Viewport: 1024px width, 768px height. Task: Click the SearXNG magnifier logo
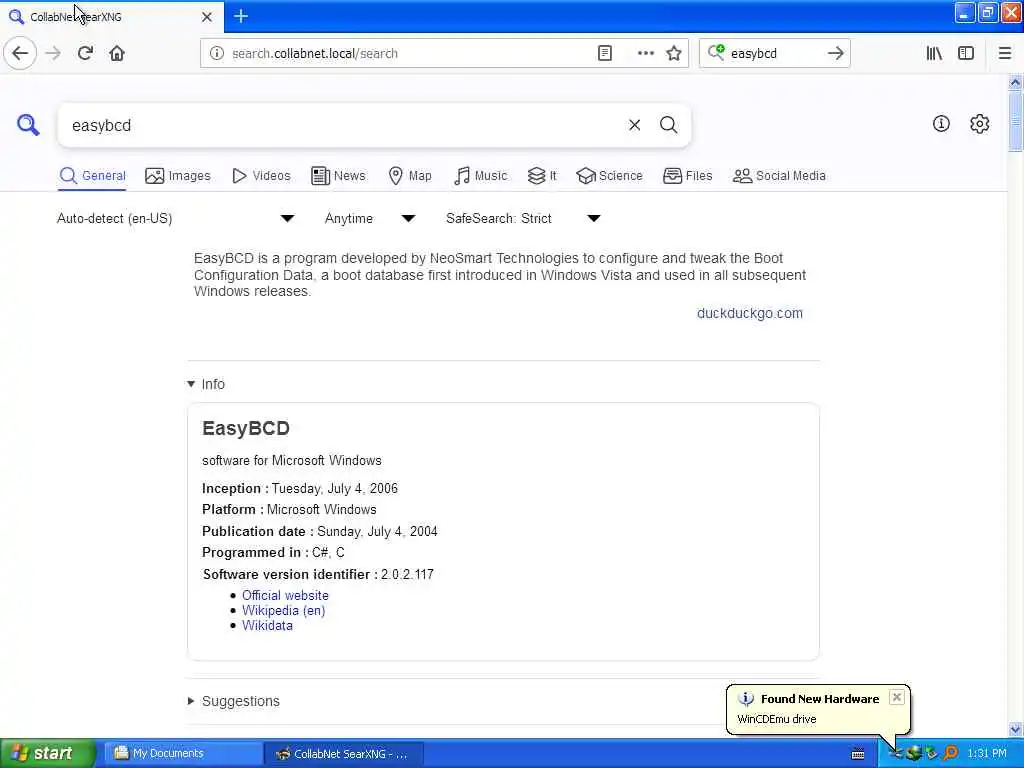(x=28, y=124)
